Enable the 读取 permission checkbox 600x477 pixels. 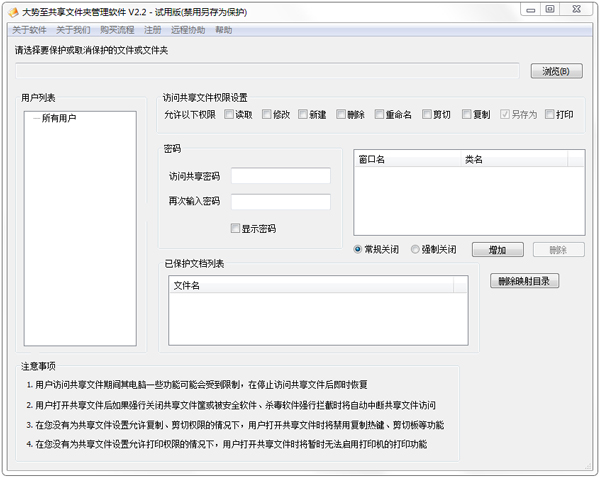point(229,114)
